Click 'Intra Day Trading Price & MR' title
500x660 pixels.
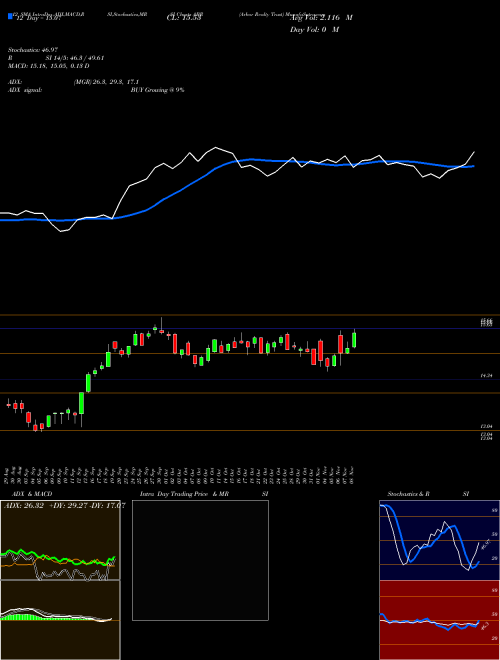pos(184,494)
